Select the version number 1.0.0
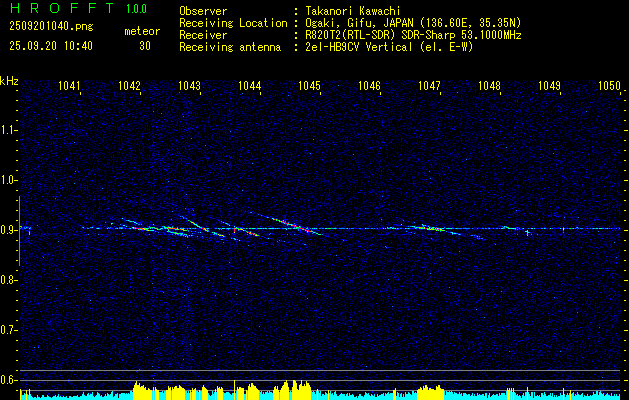This screenshot has height=400, width=629. (136, 9)
